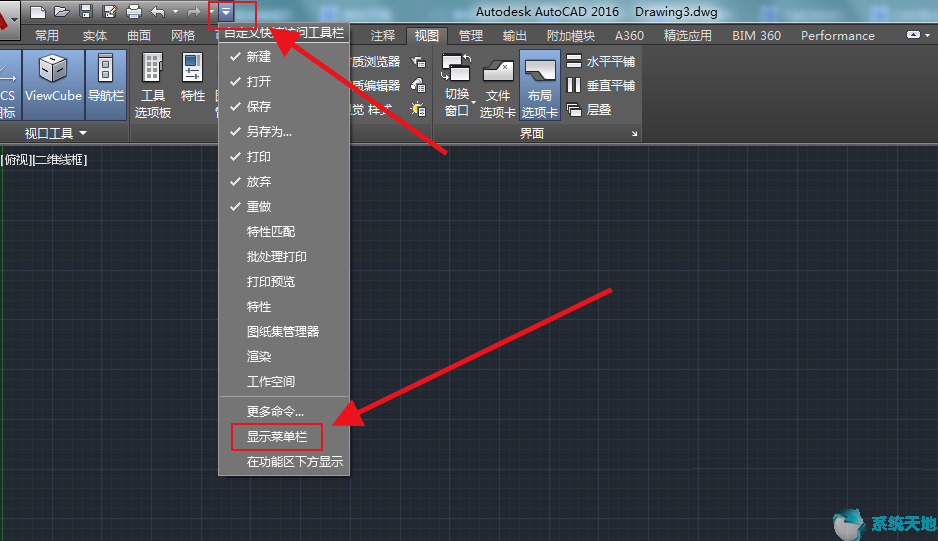The image size is (938, 541).
Task: Click the [俯视] viewport view control
Action: point(16,160)
